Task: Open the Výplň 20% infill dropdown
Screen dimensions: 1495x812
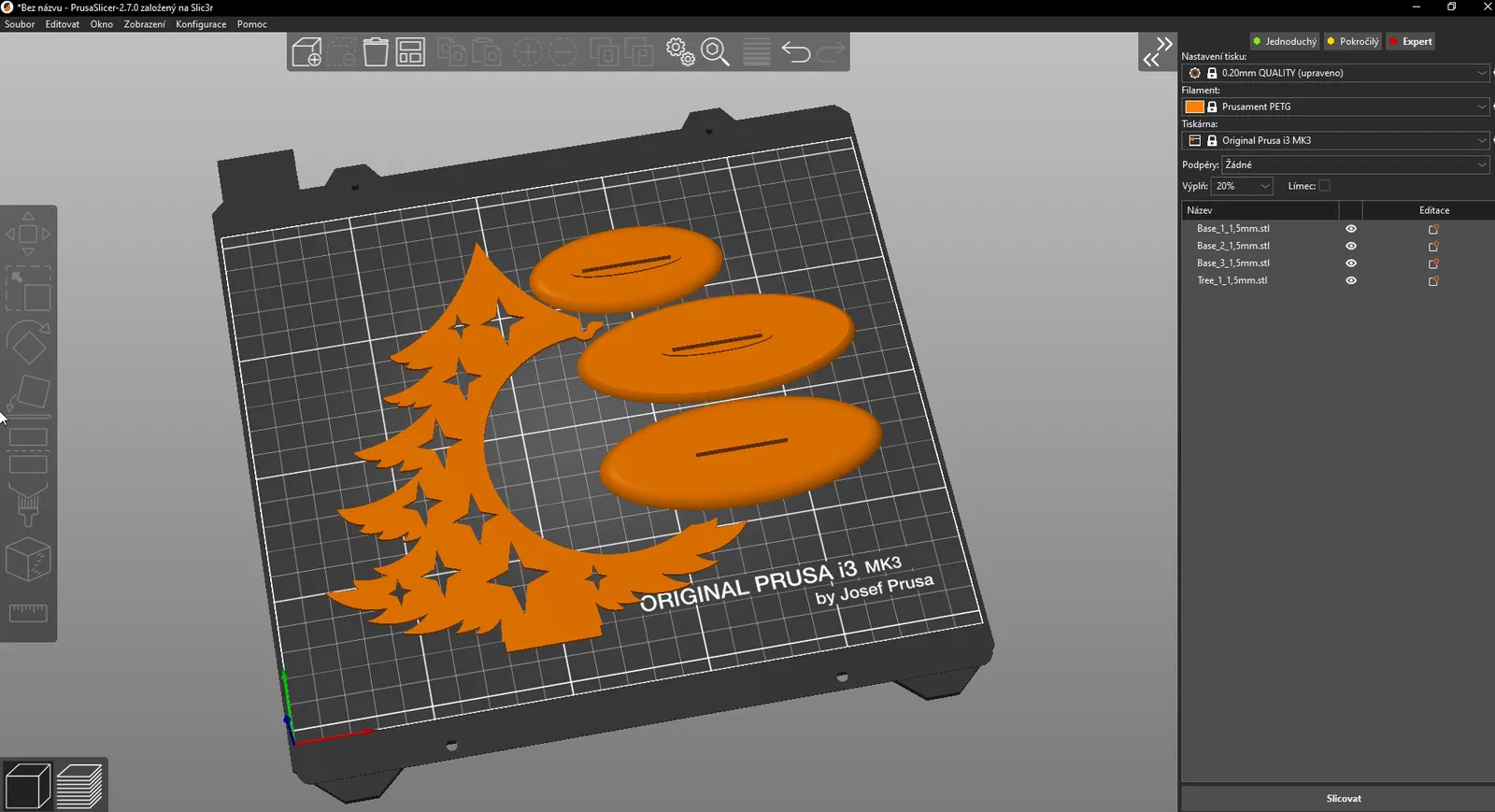Action: 1242,186
